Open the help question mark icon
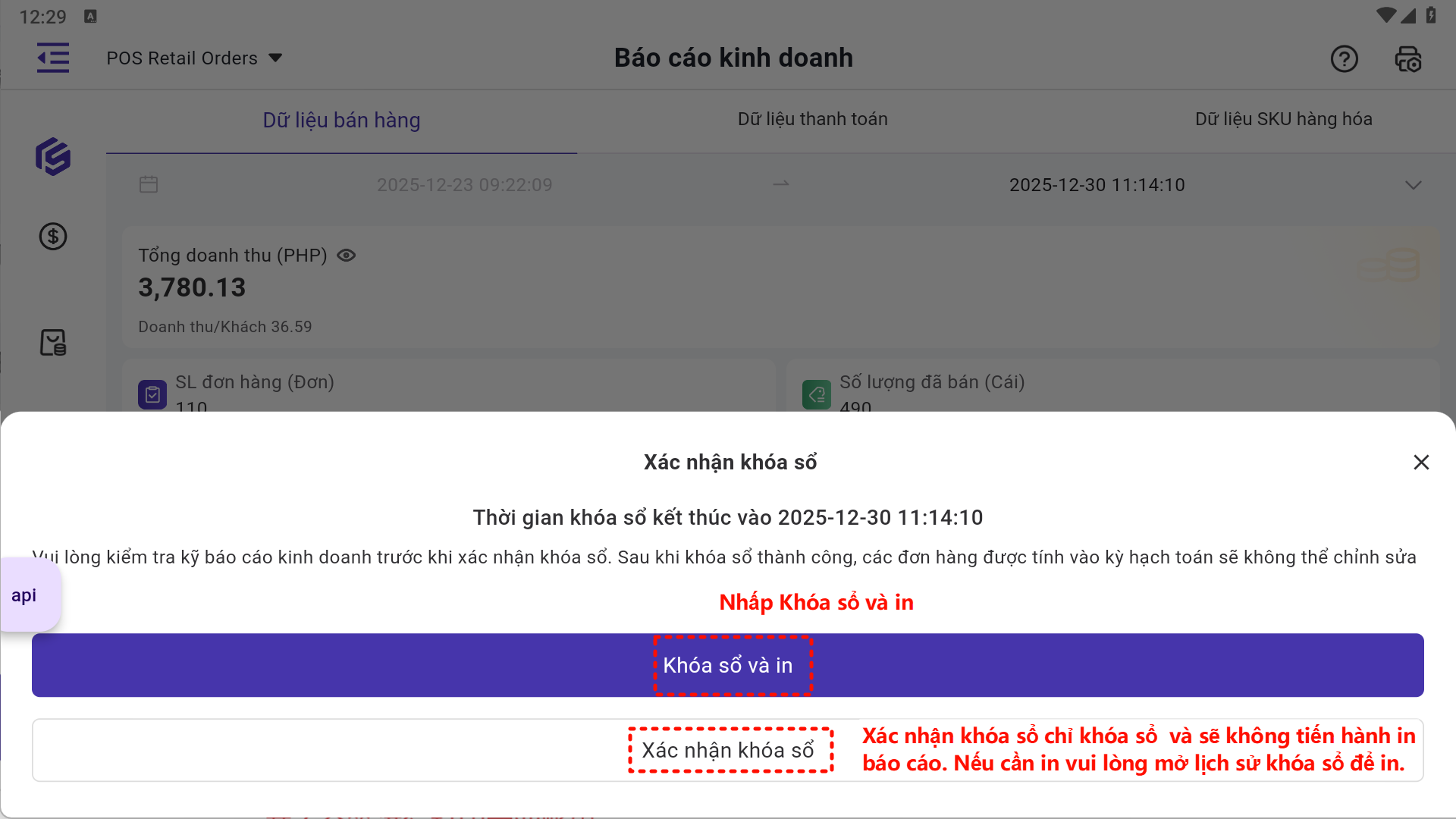The height and width of the screenshot is (819, 1456). pos(1344,58)
